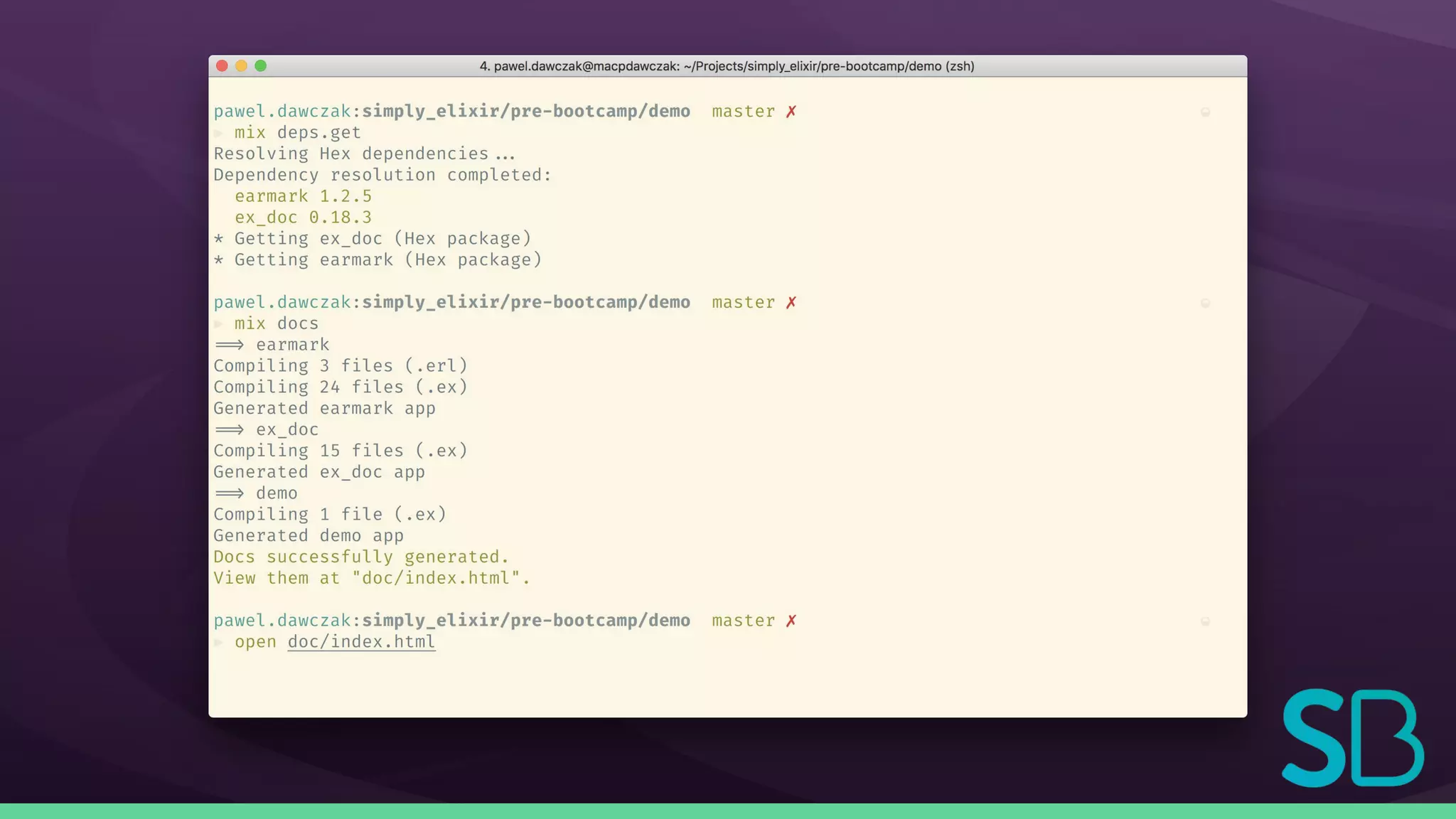1456x819 pixels.
Task: Click the red X above the open command
Action: click(x=791, y=621)
